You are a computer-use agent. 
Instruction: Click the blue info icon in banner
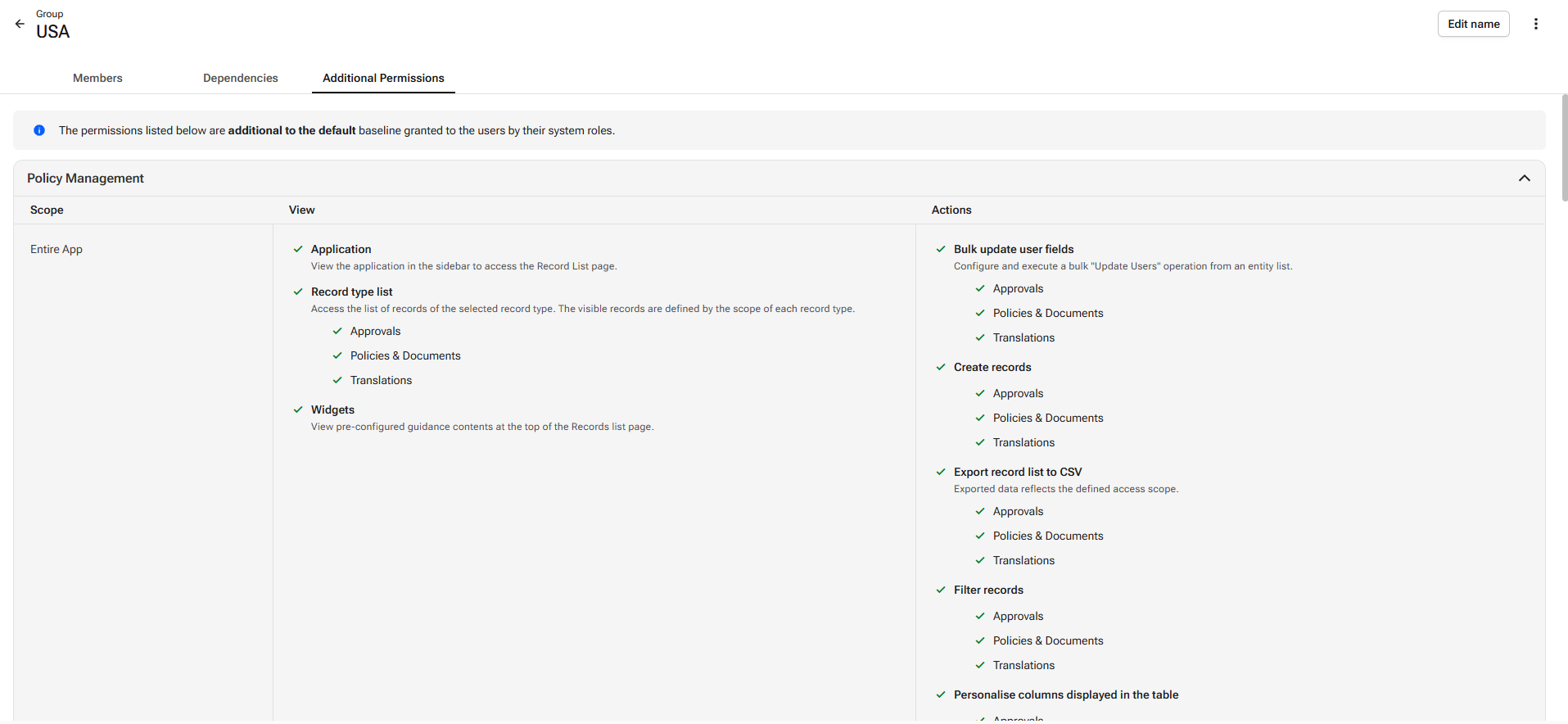(39, 130)
